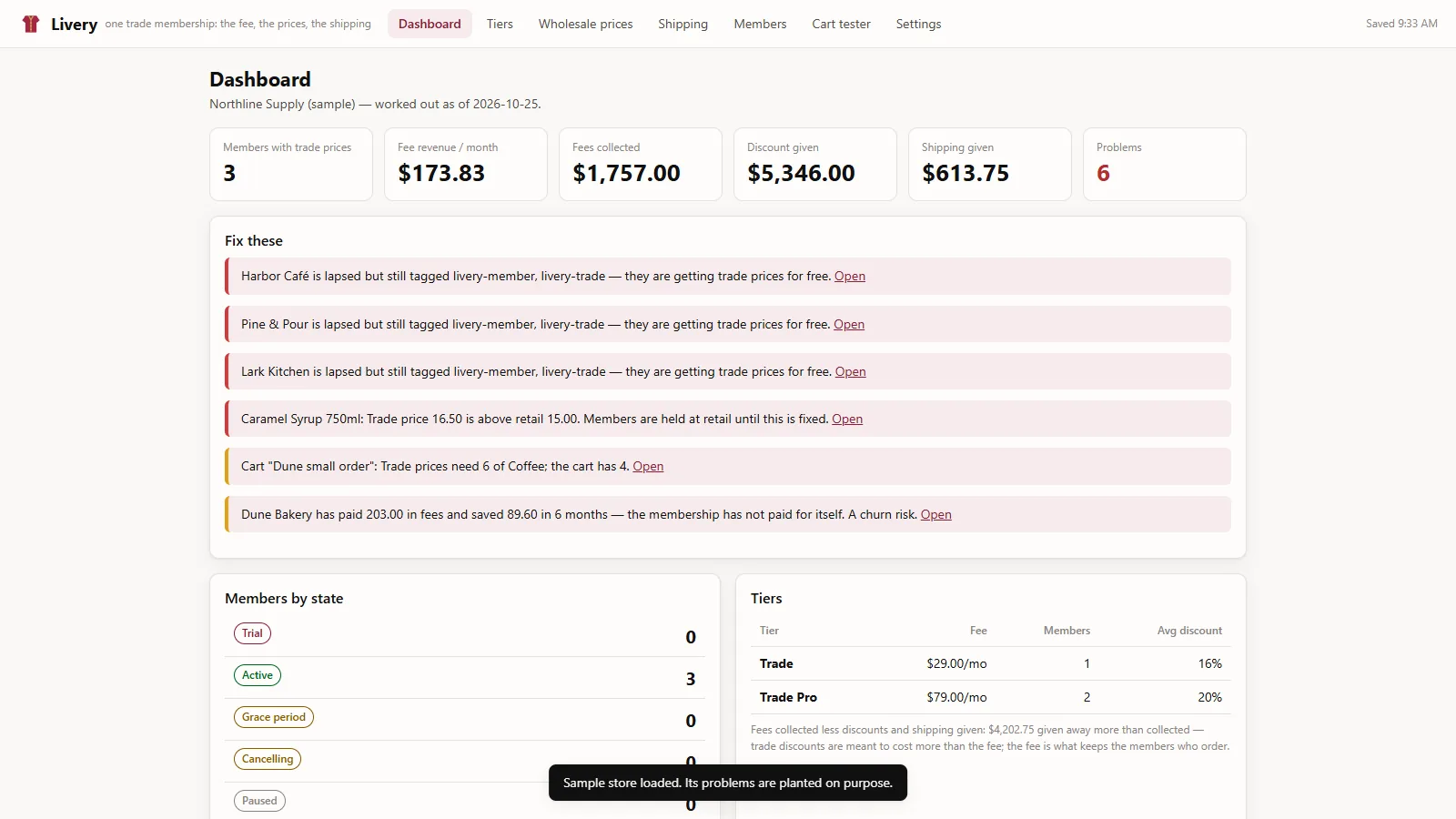Click the Saved 9:33 AM status
Screen dimensions: 1456x819
(1401, 24)
